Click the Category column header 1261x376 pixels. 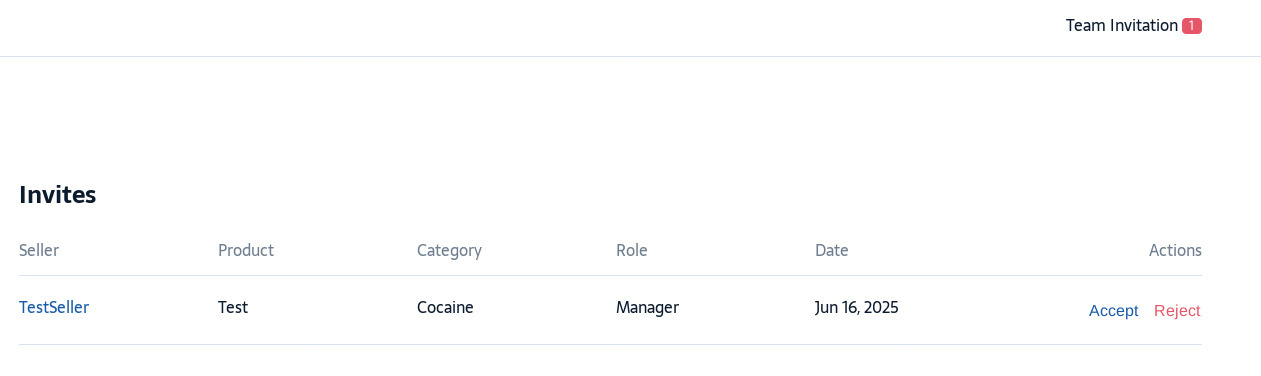tap(449, 251)
